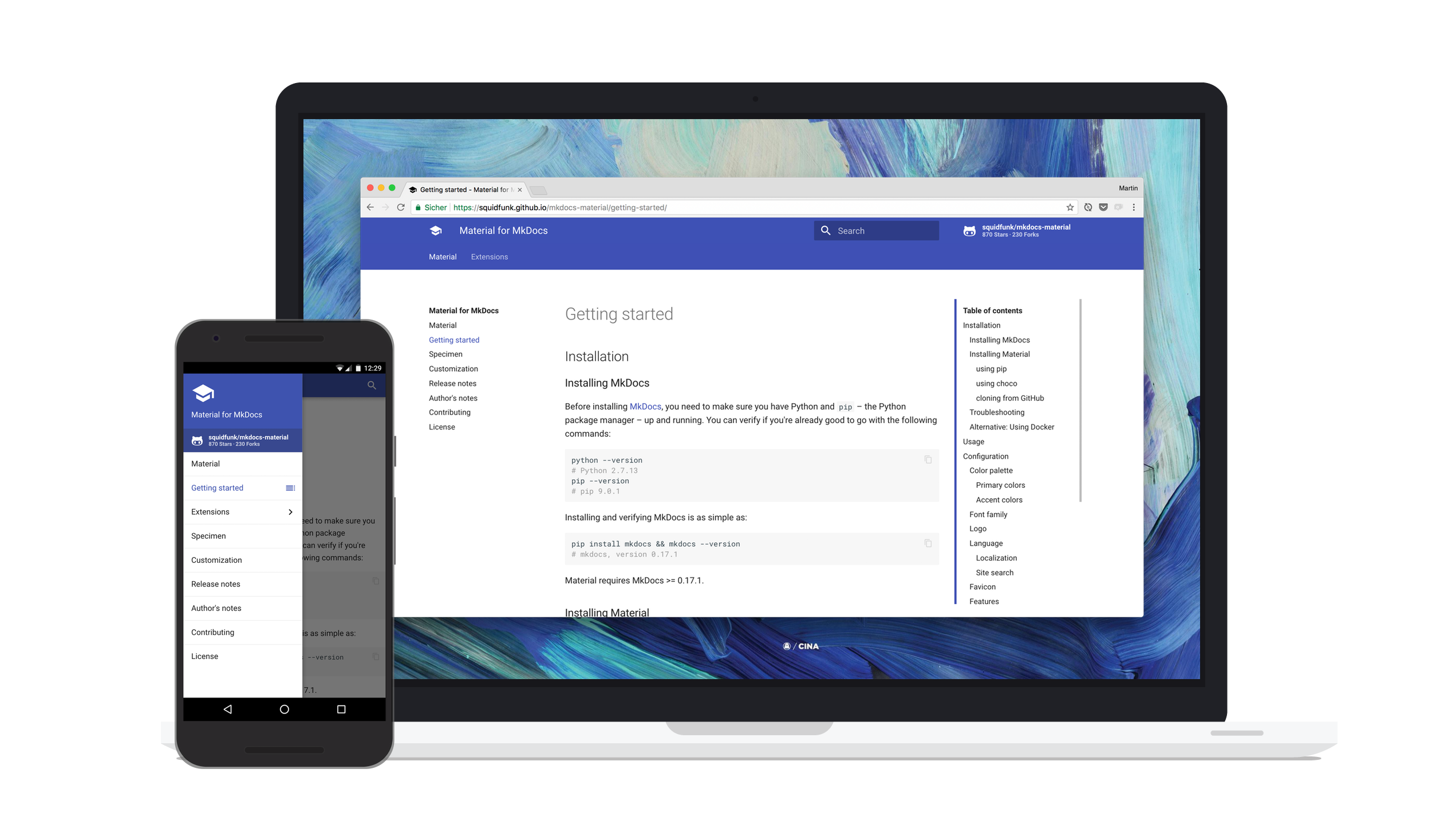Image resolution: width=1444 pixels, height=840 pixels.
Task: Select the Extensions tab in navigation
Action: (x=490, y=257)
